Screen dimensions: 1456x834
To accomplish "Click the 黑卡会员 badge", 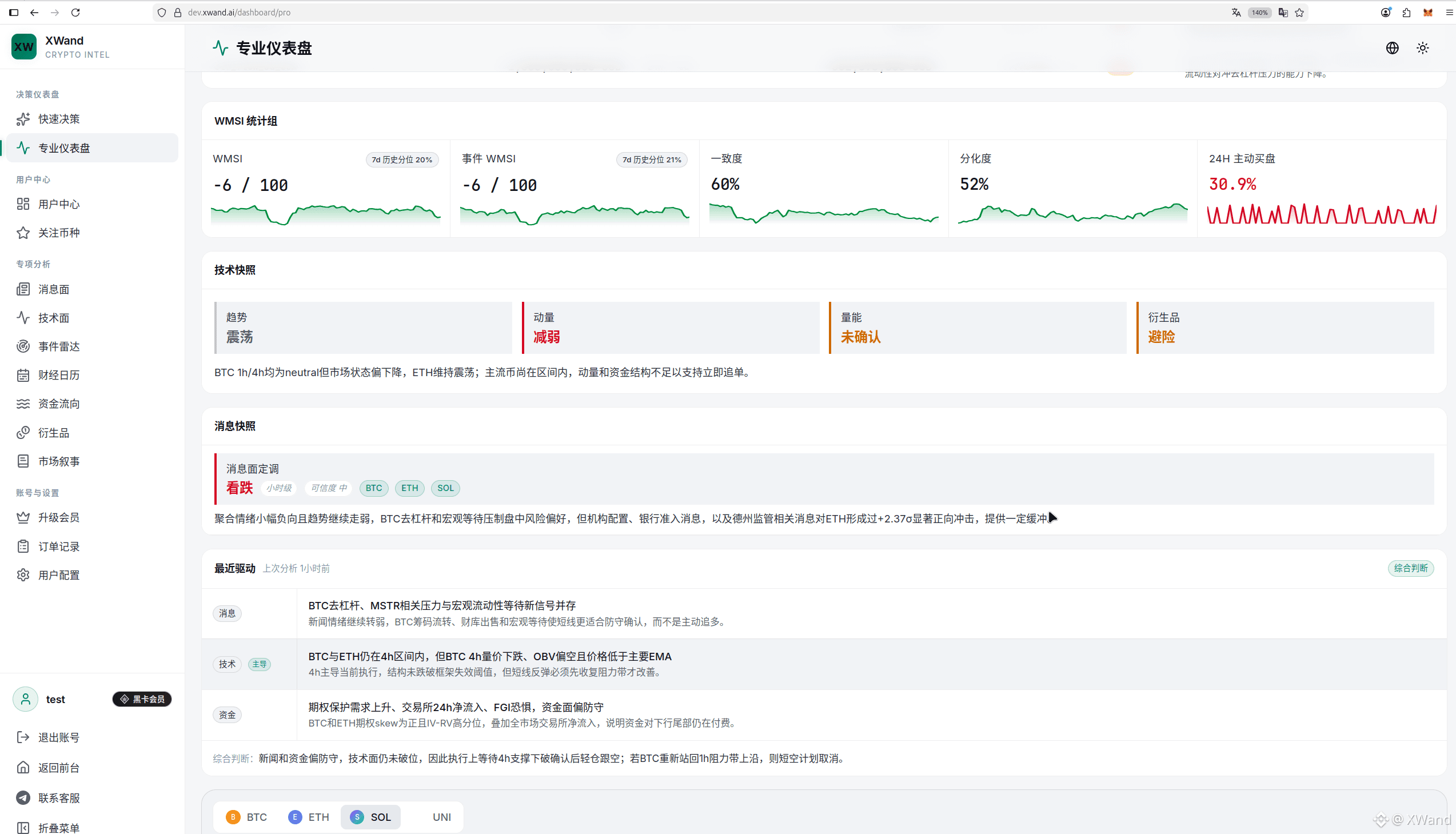I will (x=142, y=699).
